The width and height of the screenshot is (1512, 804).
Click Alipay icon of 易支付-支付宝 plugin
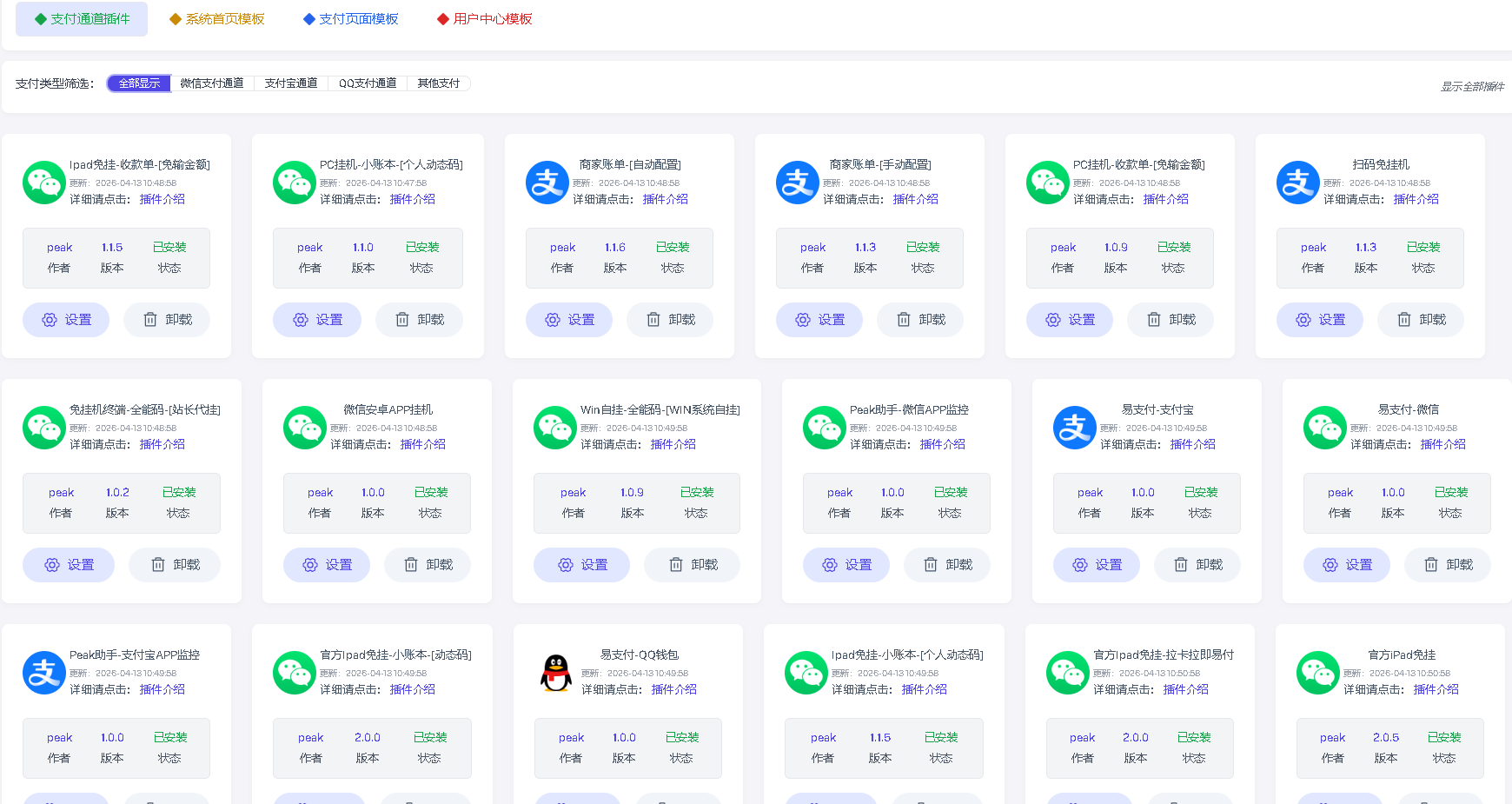(x=1075, y=428)
